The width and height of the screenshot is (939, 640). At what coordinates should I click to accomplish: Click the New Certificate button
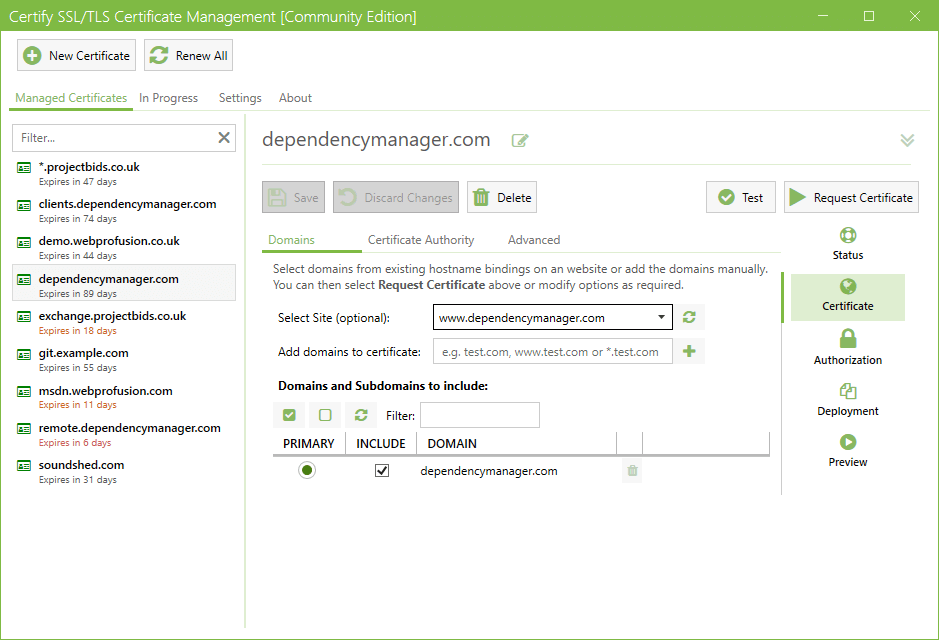[77, 56]
